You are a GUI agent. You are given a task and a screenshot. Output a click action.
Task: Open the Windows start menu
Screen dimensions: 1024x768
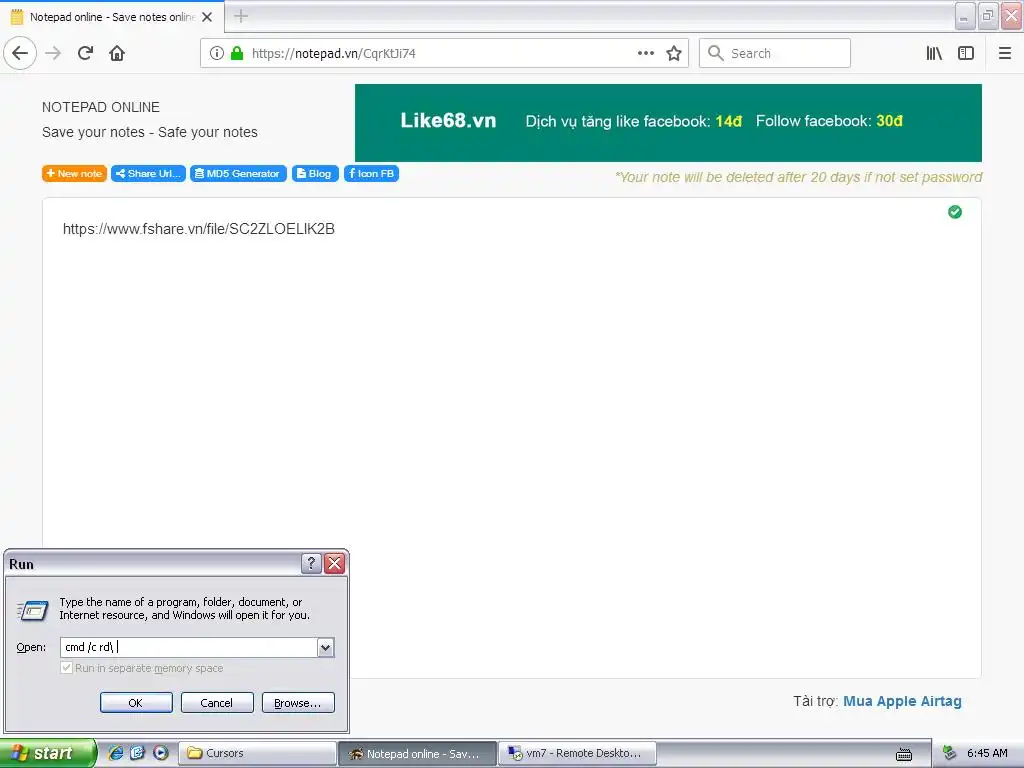[48, 753]
